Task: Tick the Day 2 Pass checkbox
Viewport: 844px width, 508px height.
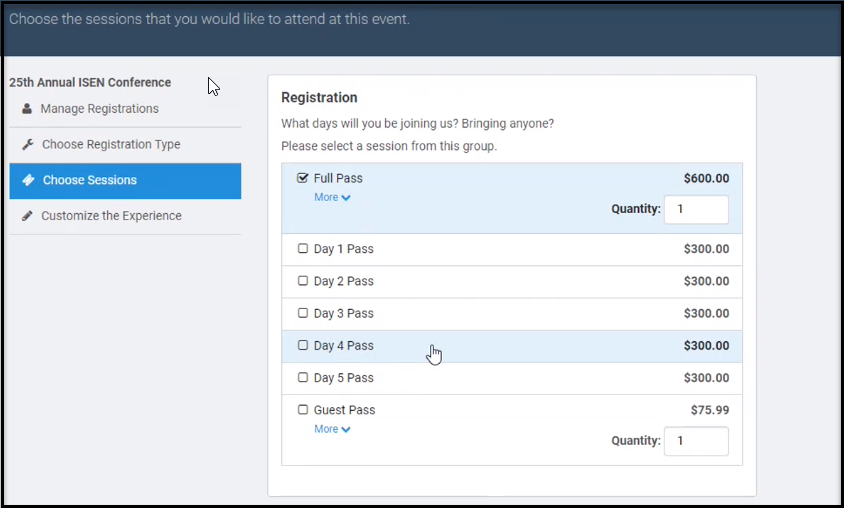Action: tap(303, 282)
